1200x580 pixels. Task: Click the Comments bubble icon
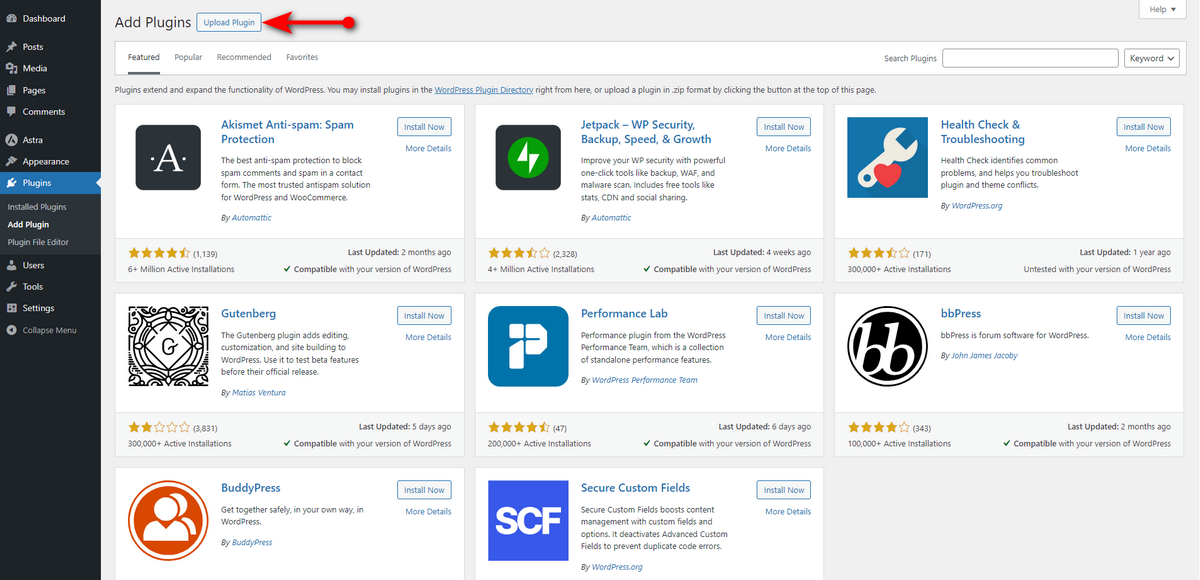pos(11,112)
